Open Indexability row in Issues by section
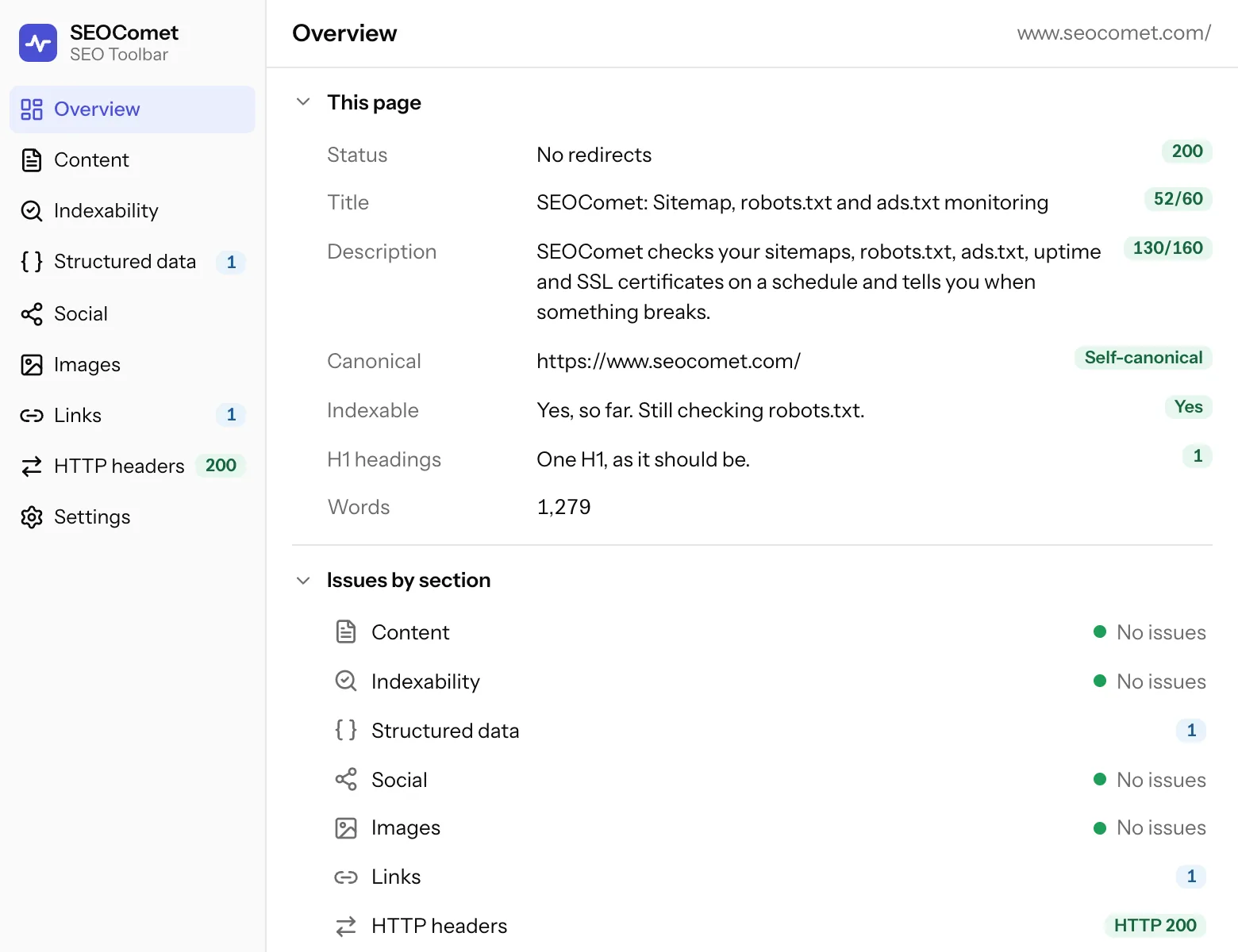The width and height of the screenshot is (1238, 952). coord(770,681)
